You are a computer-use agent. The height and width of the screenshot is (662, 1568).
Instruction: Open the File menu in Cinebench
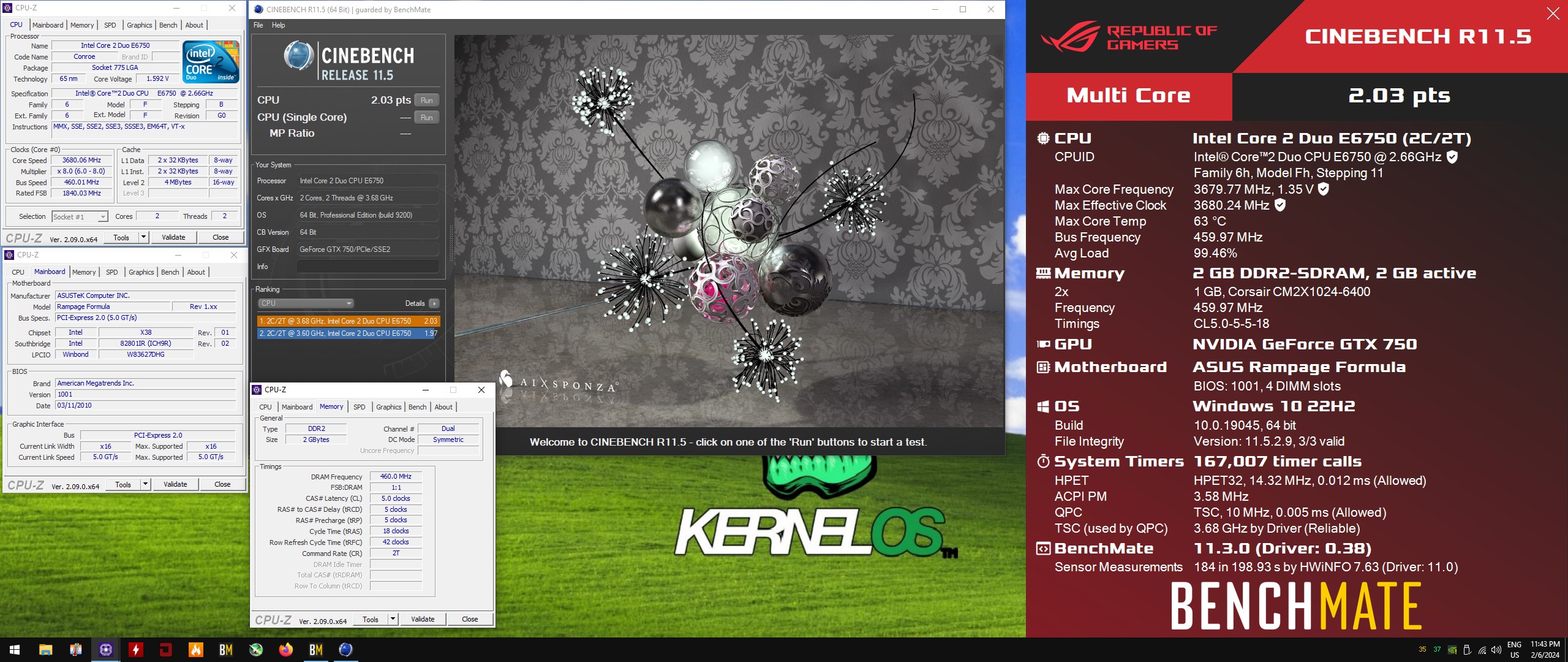(x=258, y=25)
